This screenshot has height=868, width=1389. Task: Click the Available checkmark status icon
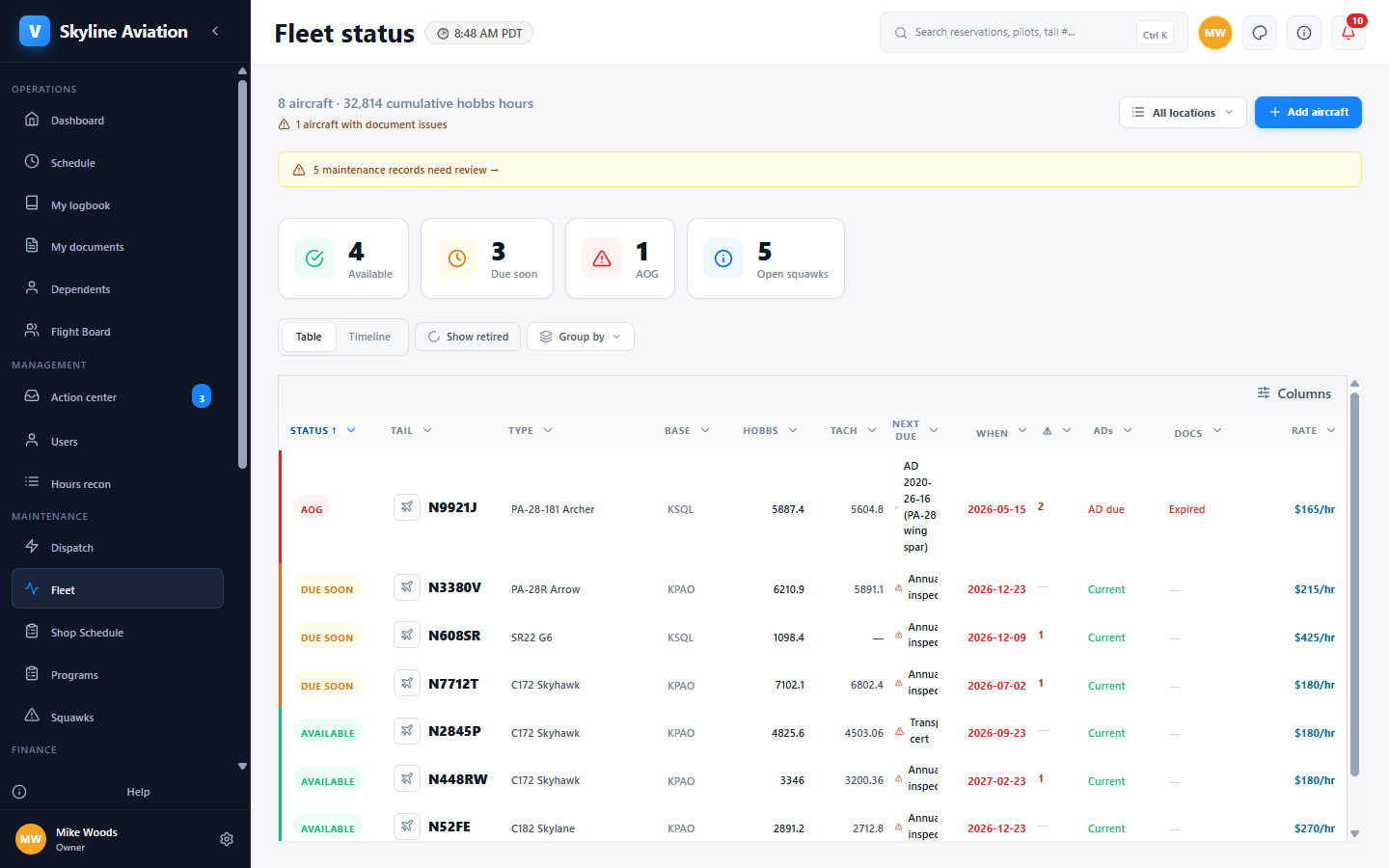click(314, 258)
